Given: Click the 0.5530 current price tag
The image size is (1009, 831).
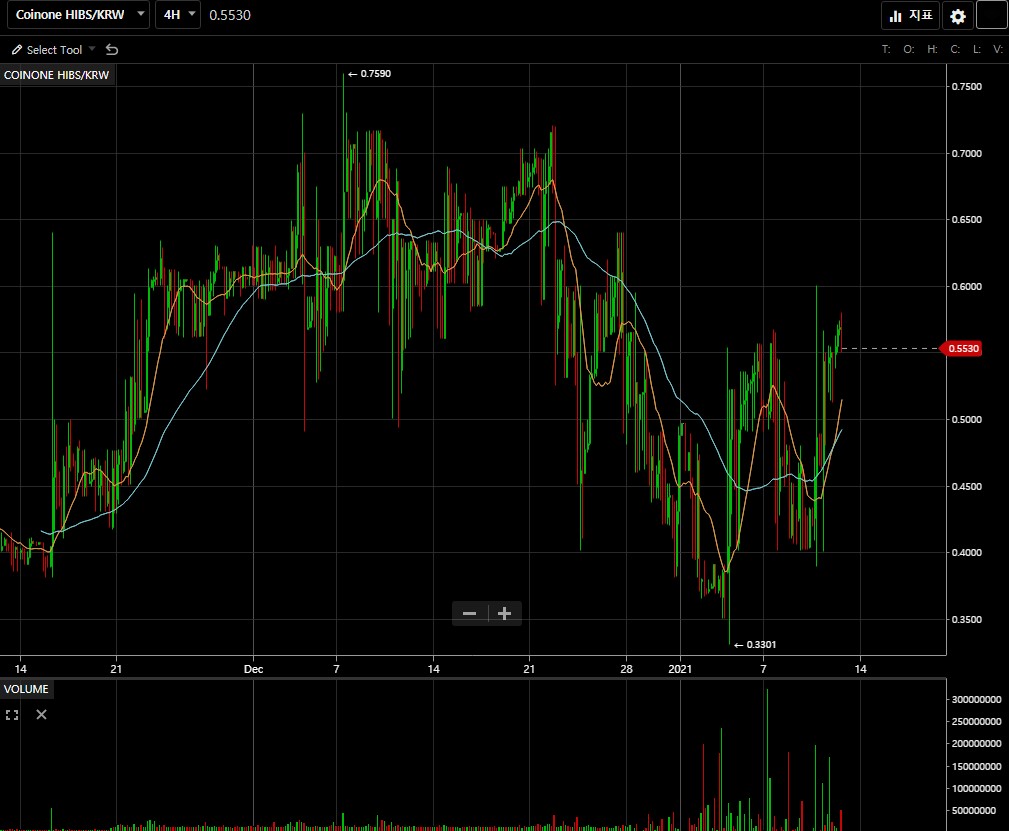Looking at the screenshot, I should [963, 348].
